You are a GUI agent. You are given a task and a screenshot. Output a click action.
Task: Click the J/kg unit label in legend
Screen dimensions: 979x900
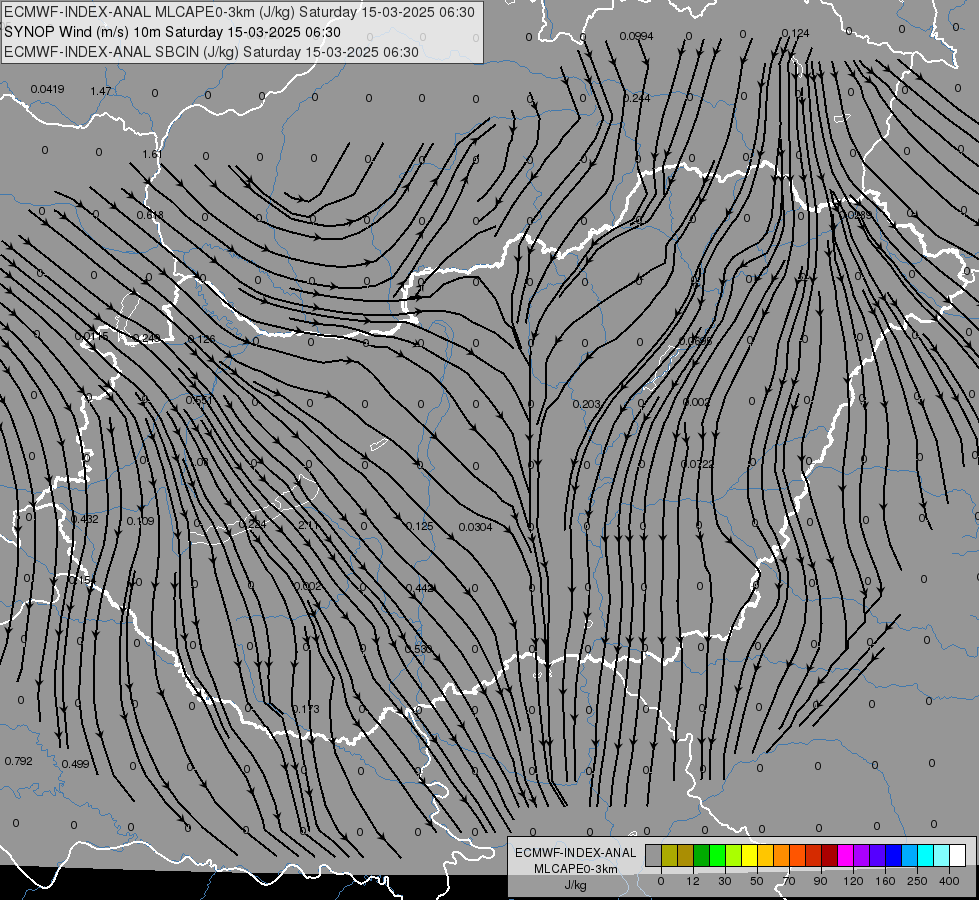(575, 885)
